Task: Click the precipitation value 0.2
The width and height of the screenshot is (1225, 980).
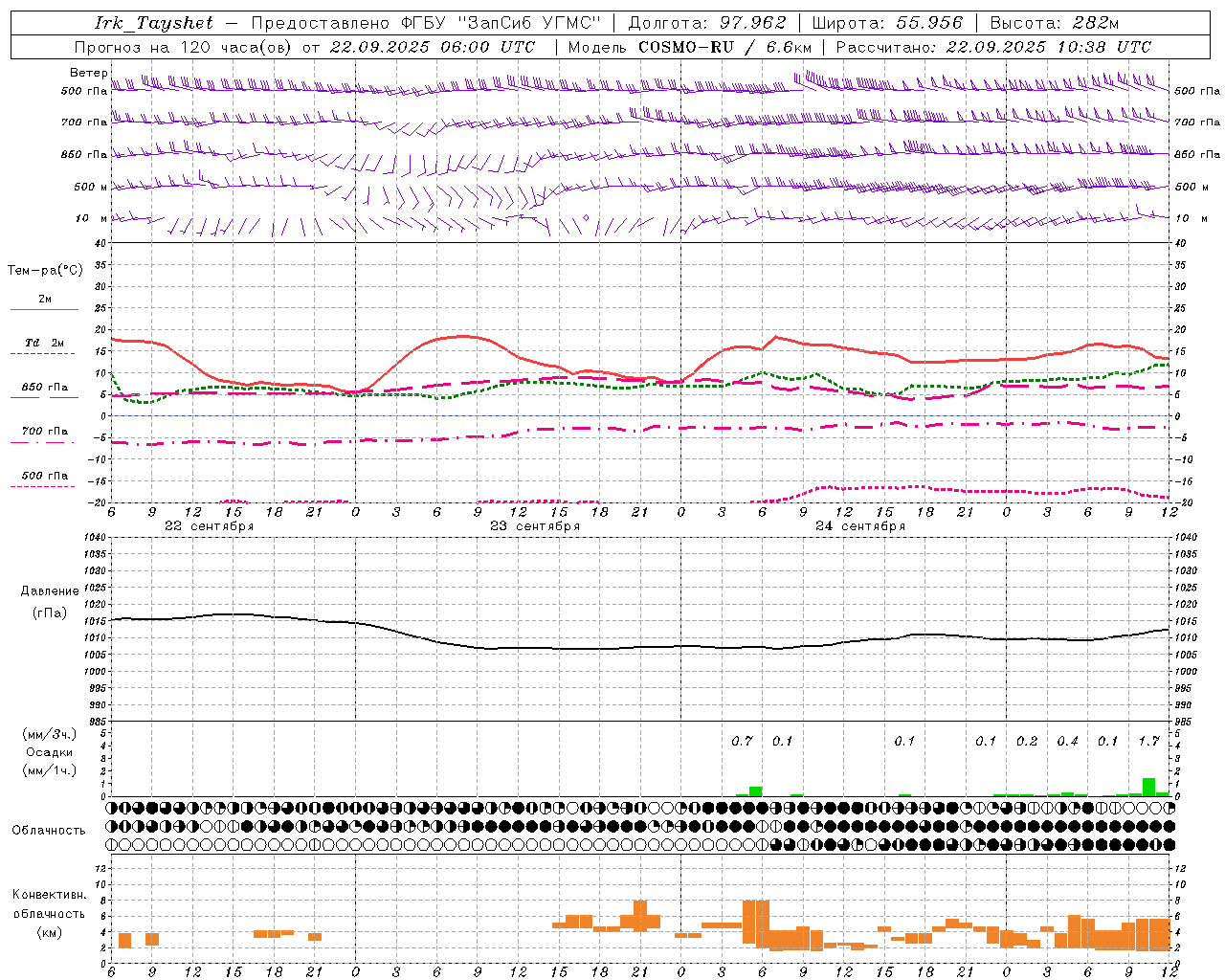Action: pyautogui.click(x=1027, y=742)
